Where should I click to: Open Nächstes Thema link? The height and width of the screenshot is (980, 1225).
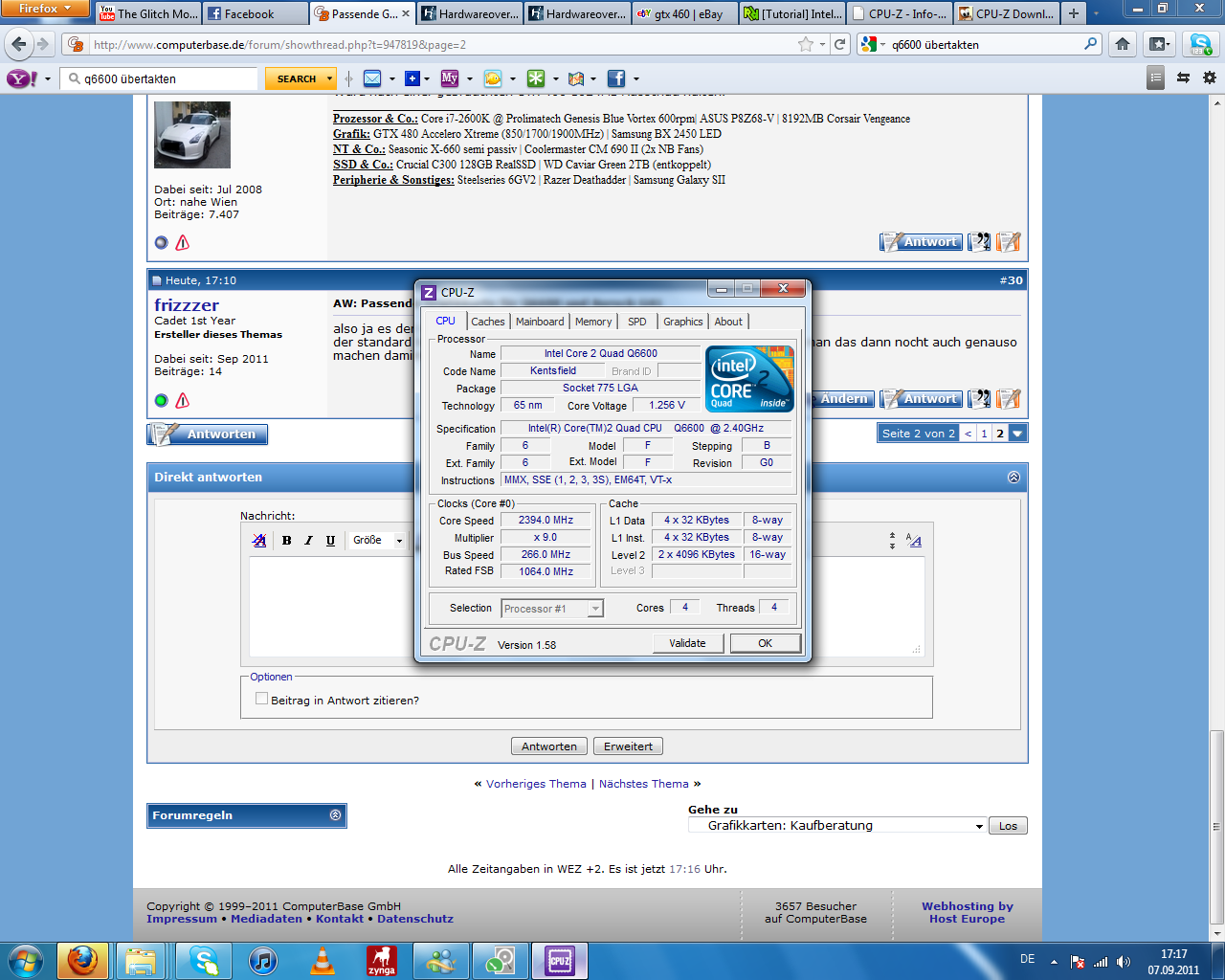(644, 784)
